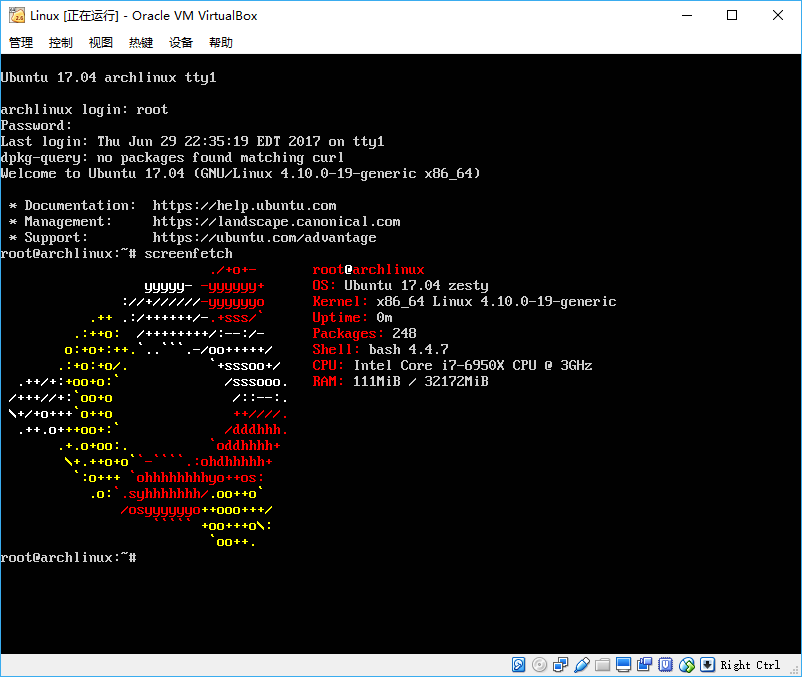
Task: Open the 管理 (Manage) menu
Action: (21, 42)
